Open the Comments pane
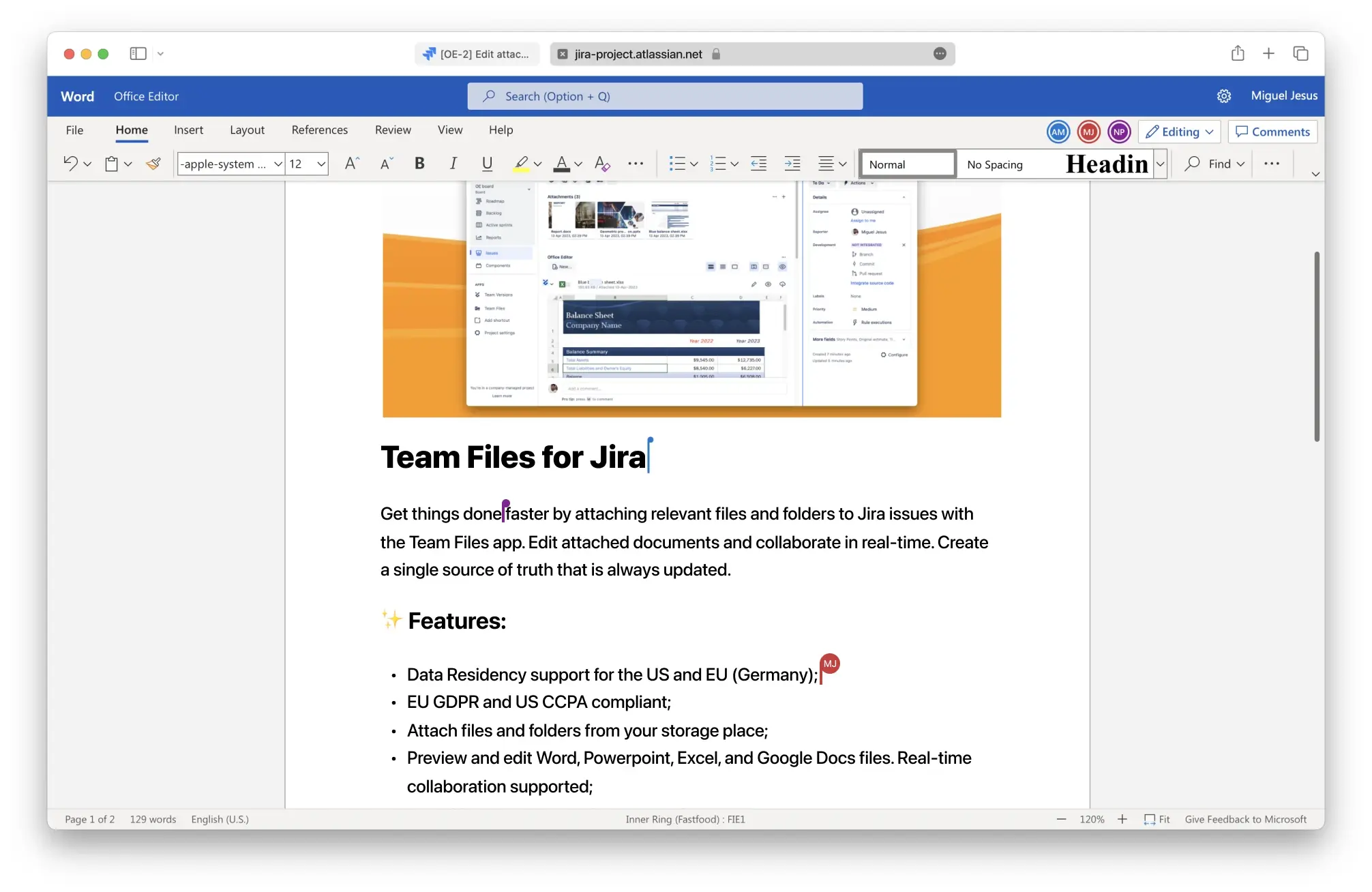Viewport: 1372px width, 892px height. 1272,132
